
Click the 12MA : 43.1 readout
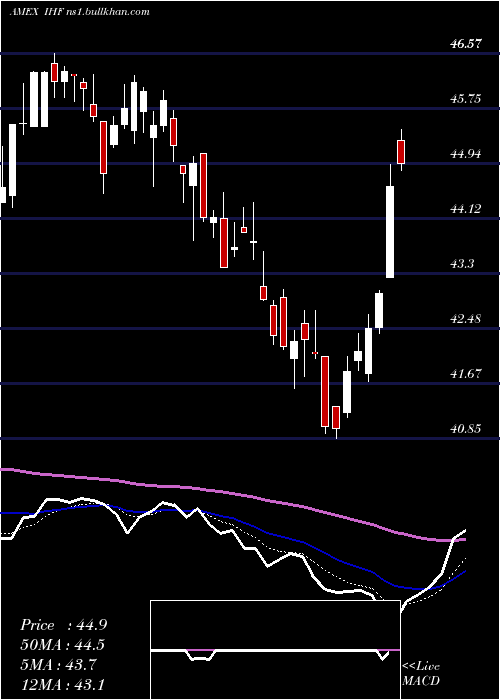[63, 684]
